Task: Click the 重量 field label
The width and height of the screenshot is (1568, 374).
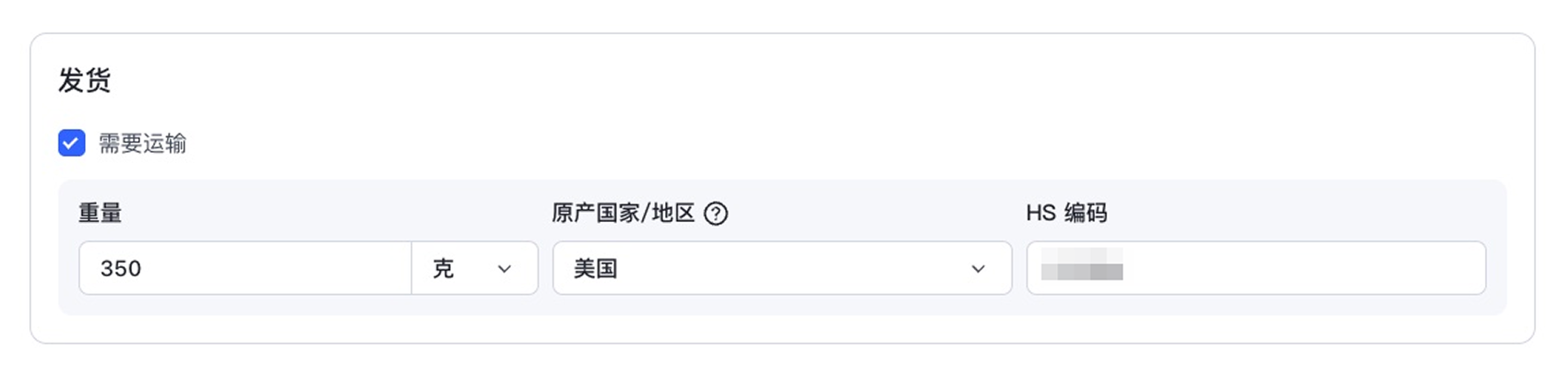Action: click(x=100, y=213)
